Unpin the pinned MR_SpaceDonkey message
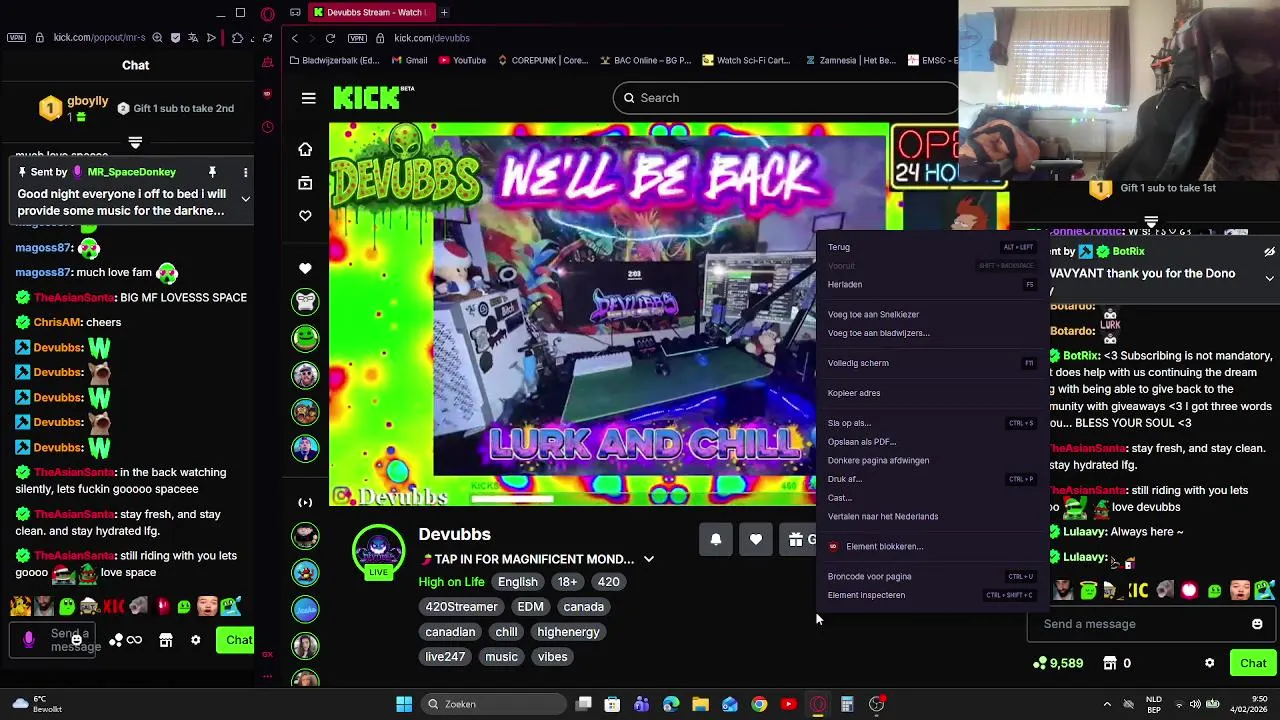The height and width of the screenshot is (720, 1280). pos(212,172)
